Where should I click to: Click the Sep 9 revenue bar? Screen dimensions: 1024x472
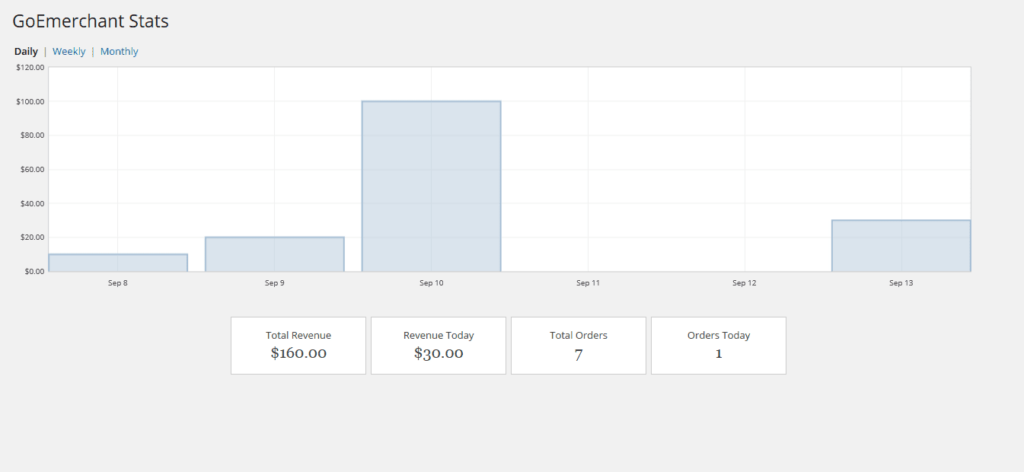pos(274,254)
